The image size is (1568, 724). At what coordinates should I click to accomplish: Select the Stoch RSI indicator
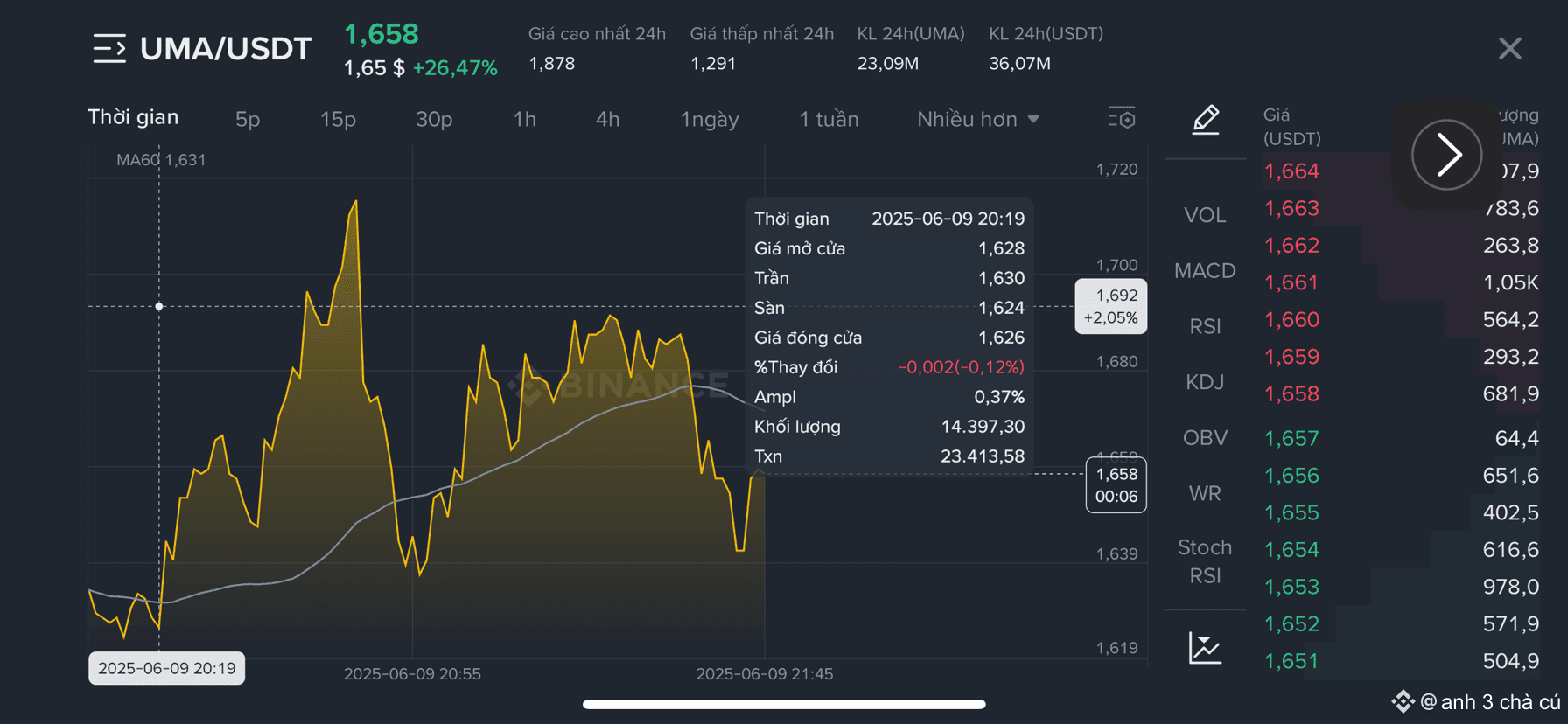click(1205, 561)
